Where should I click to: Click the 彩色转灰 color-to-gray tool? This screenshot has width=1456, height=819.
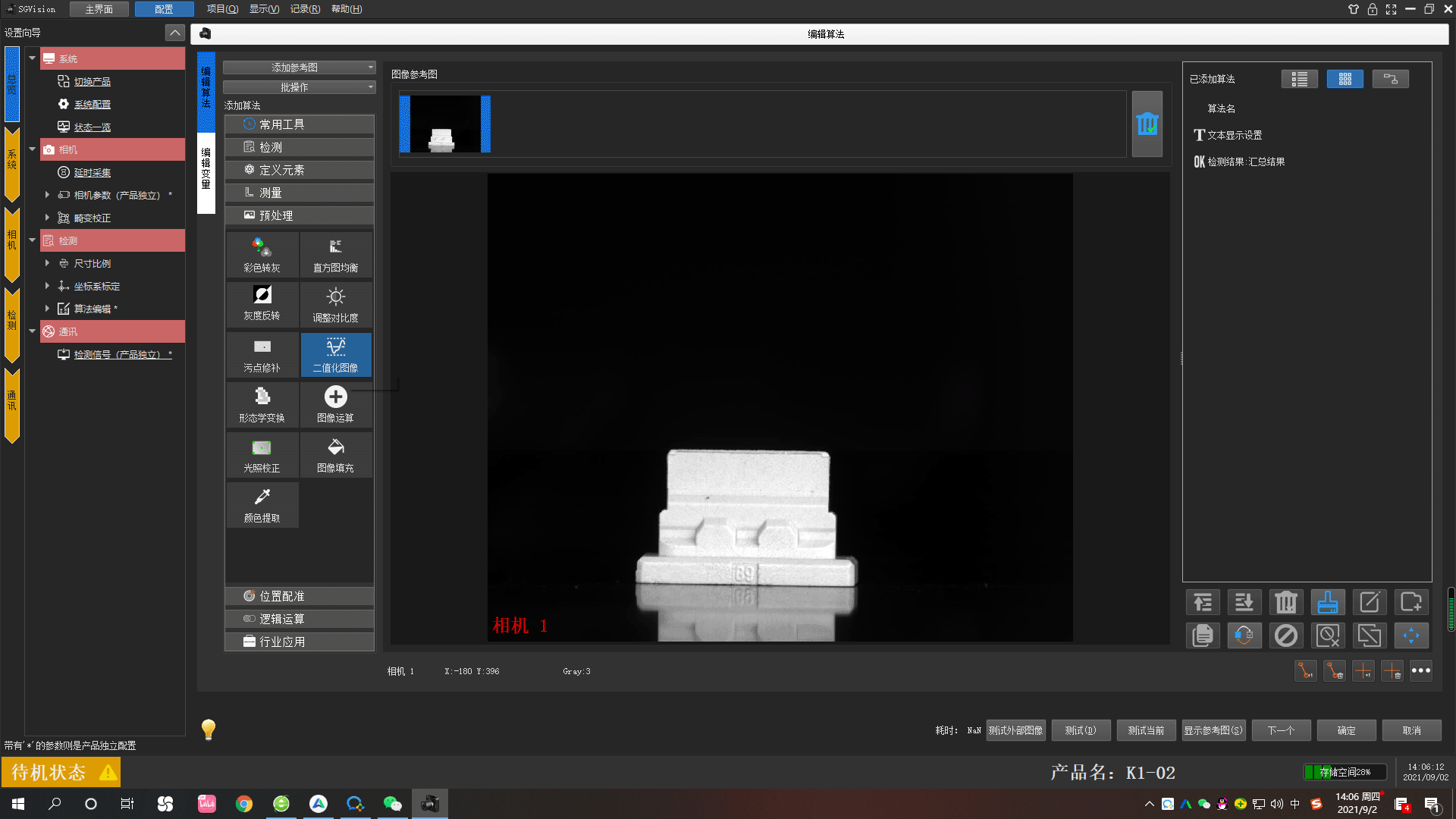pyautogui.click(x=262, y=255)
